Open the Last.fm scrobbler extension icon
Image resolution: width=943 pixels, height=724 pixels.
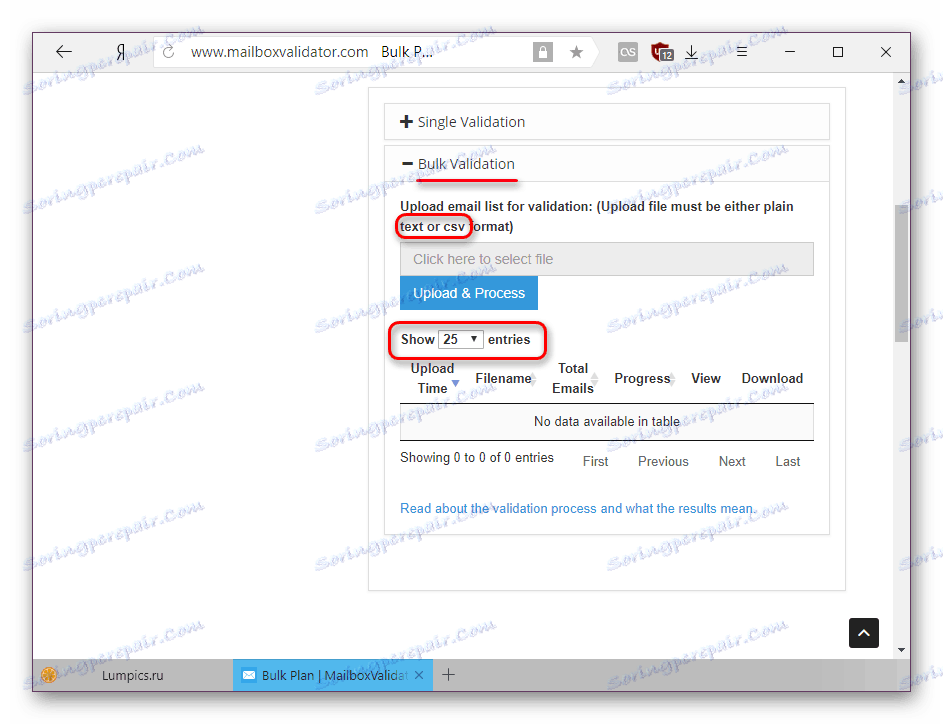(627, 52)
